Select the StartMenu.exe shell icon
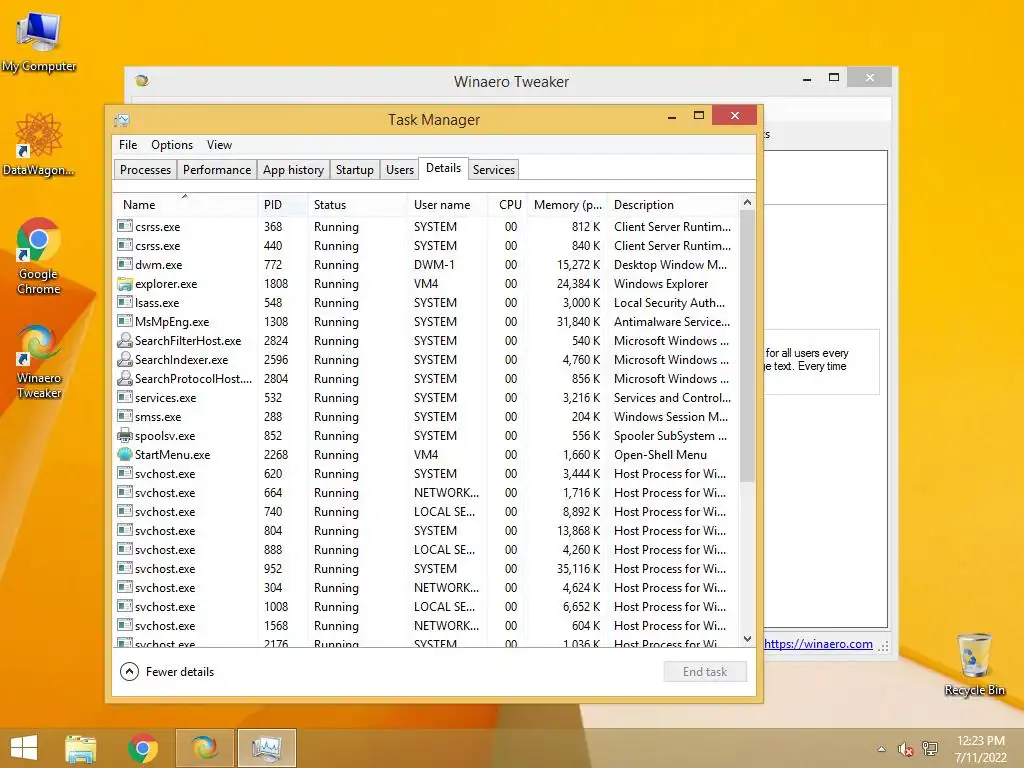 [125, 454]
